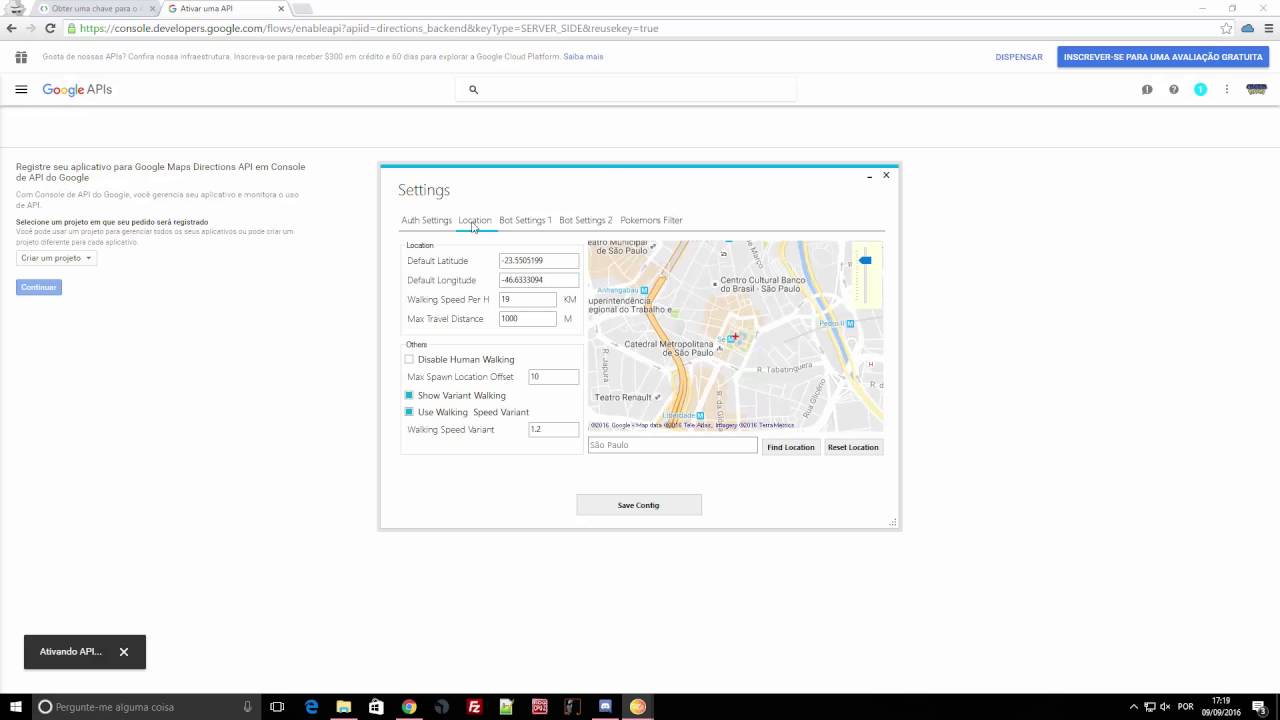Open the Chrome menu button
The image size is (1280, 720).
(1269, 28)
